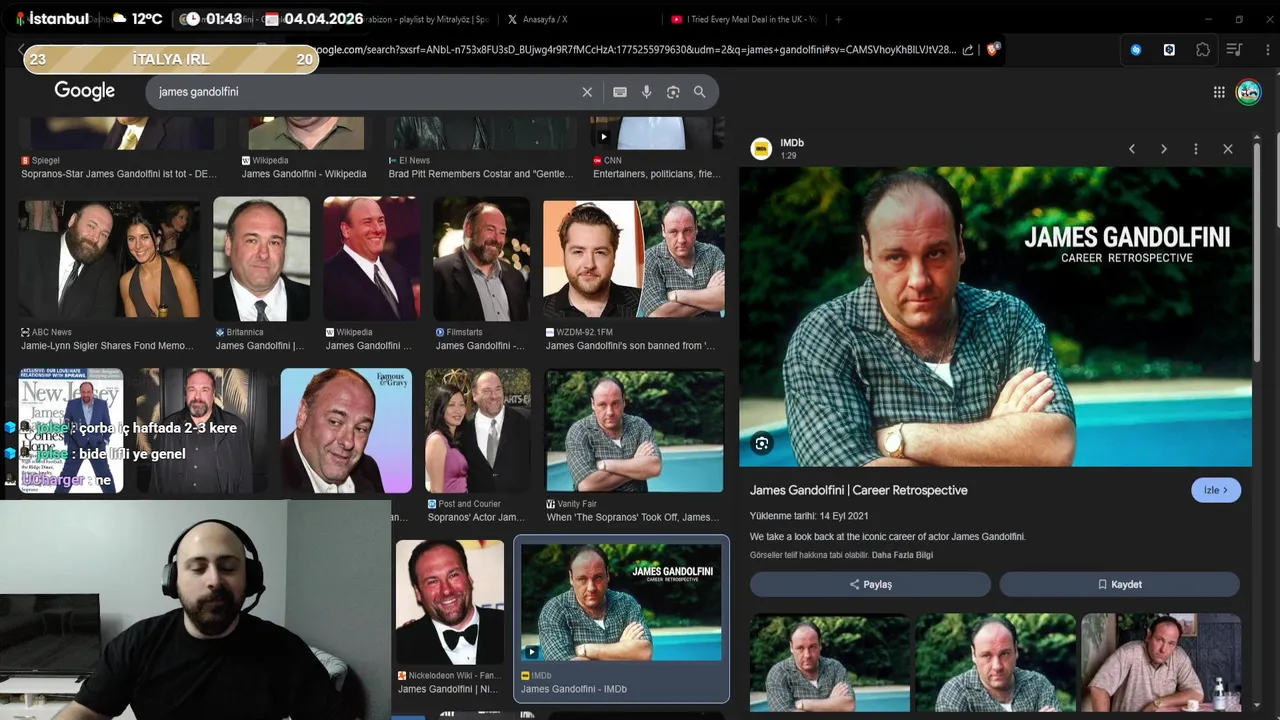Click the Brave shields icon in address bar

click(x=993, y=49)
